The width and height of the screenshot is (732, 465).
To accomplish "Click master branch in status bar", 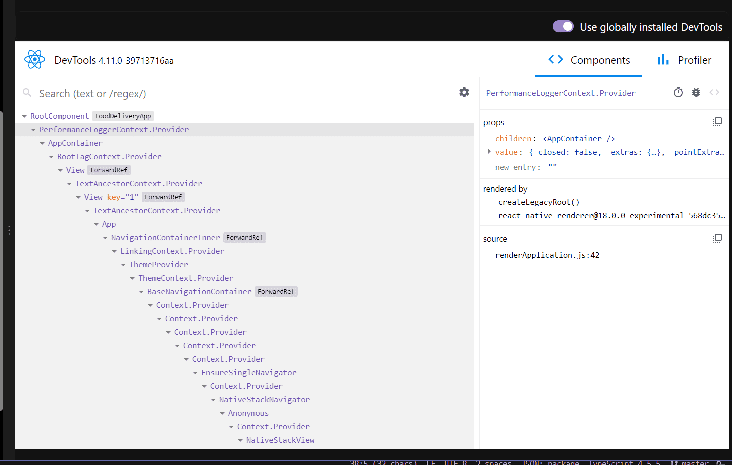I will click(690, 462).
